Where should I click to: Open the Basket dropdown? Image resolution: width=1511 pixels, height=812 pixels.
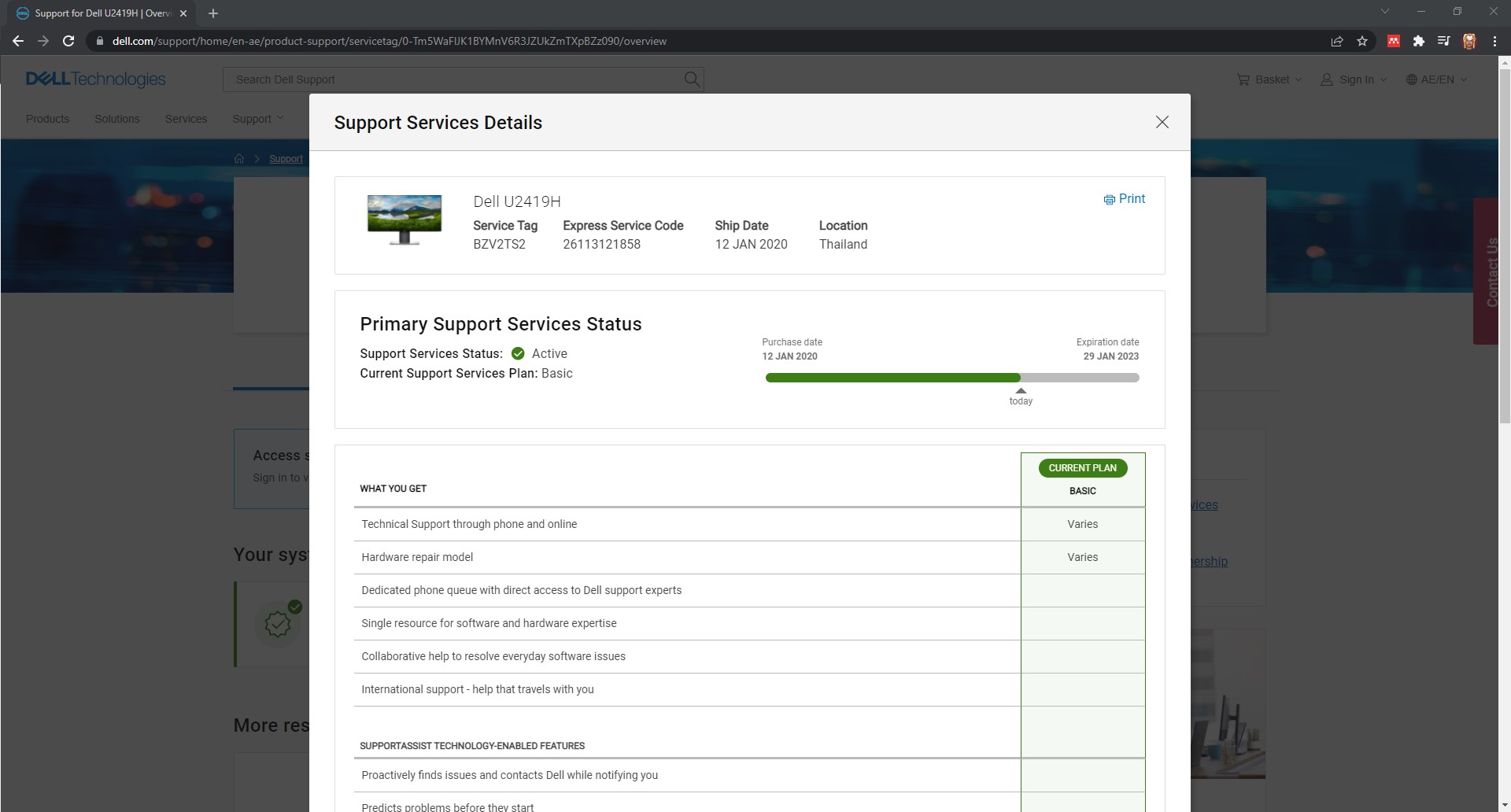coord(1269,79)
